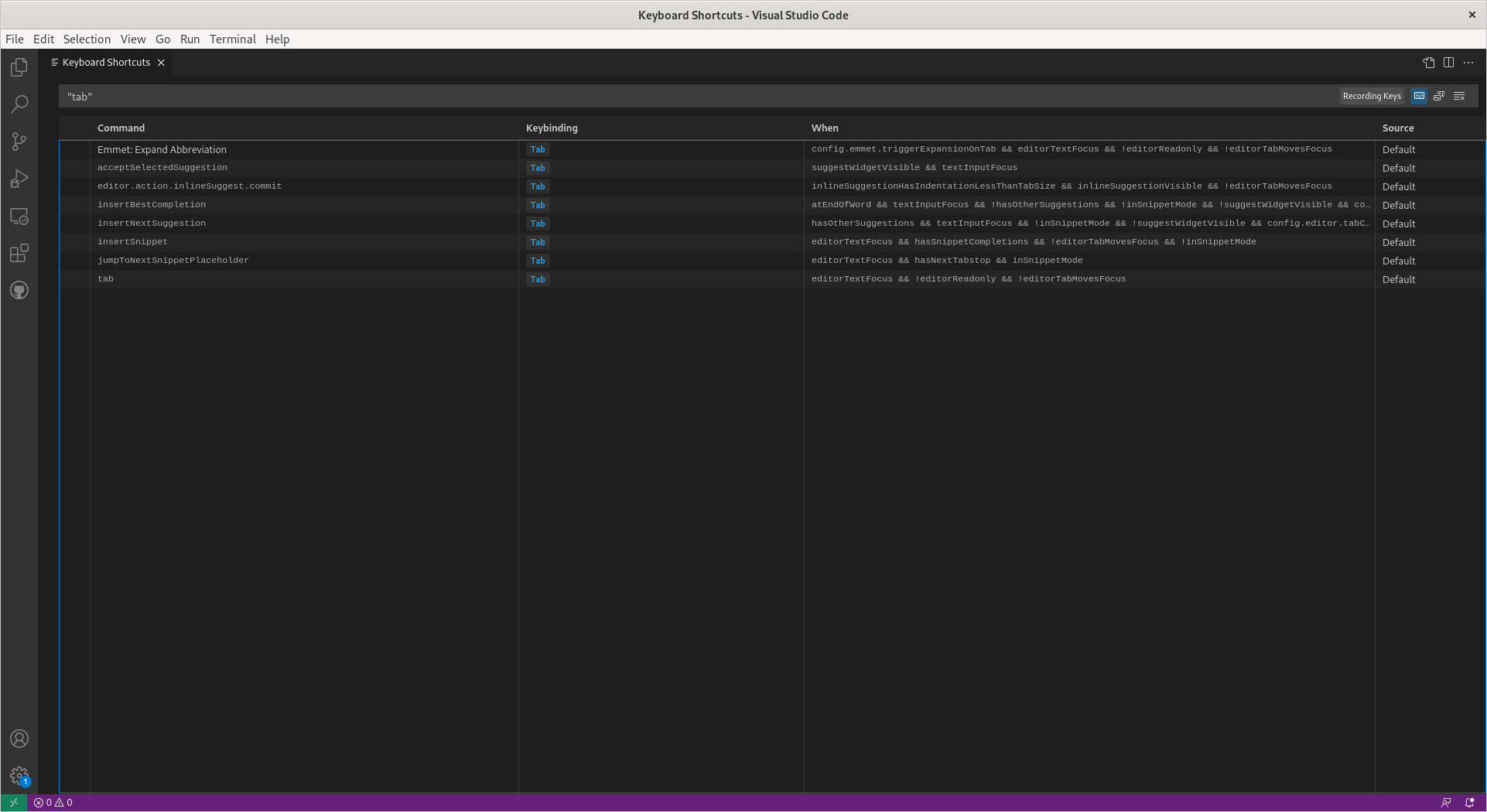Click the feedback icon in status bar
Image resolution: width=1487 pixels, height=812 pixels.
(1446, 803)
